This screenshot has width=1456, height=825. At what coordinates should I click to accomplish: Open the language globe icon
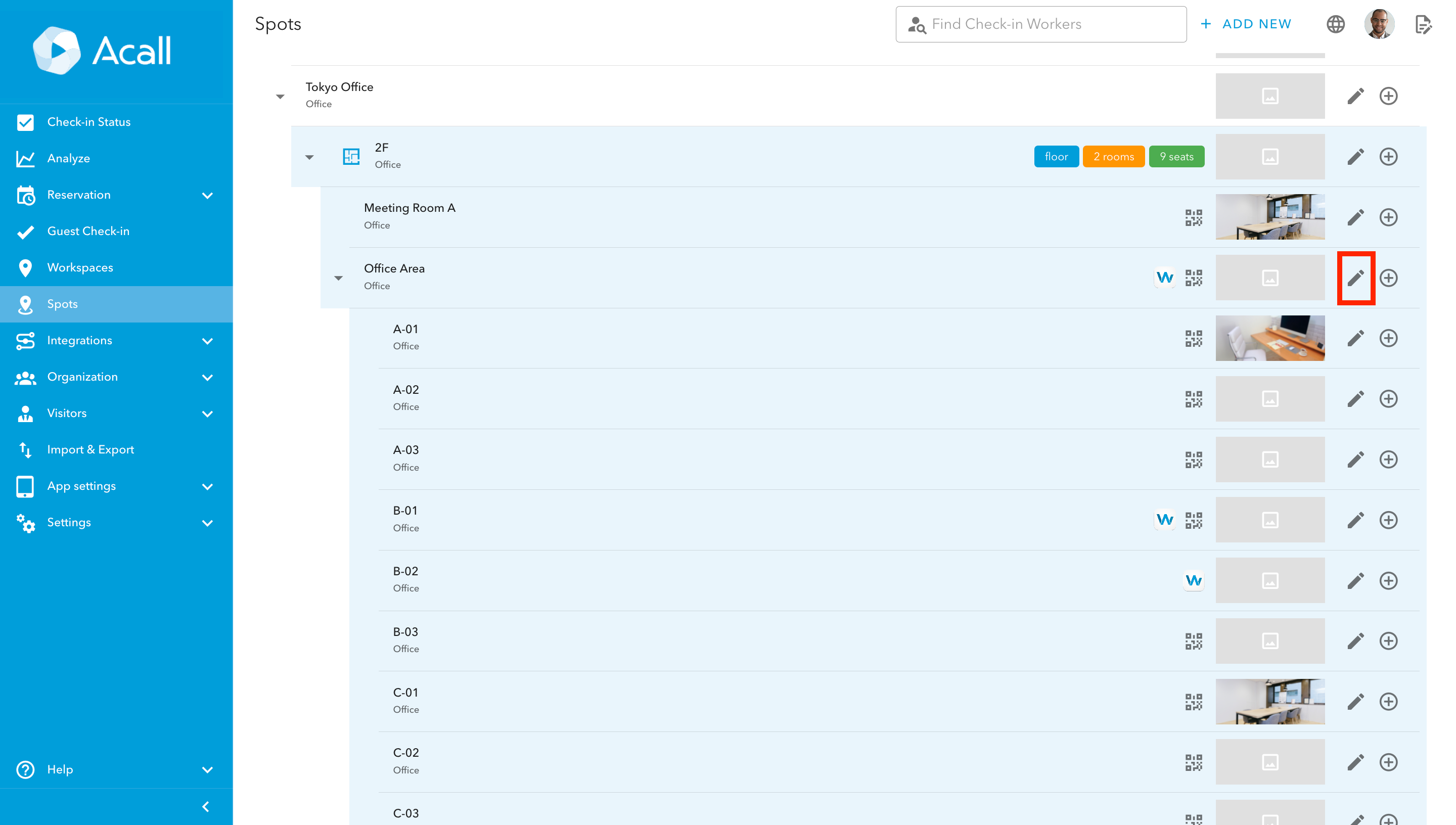(1335, 24)
